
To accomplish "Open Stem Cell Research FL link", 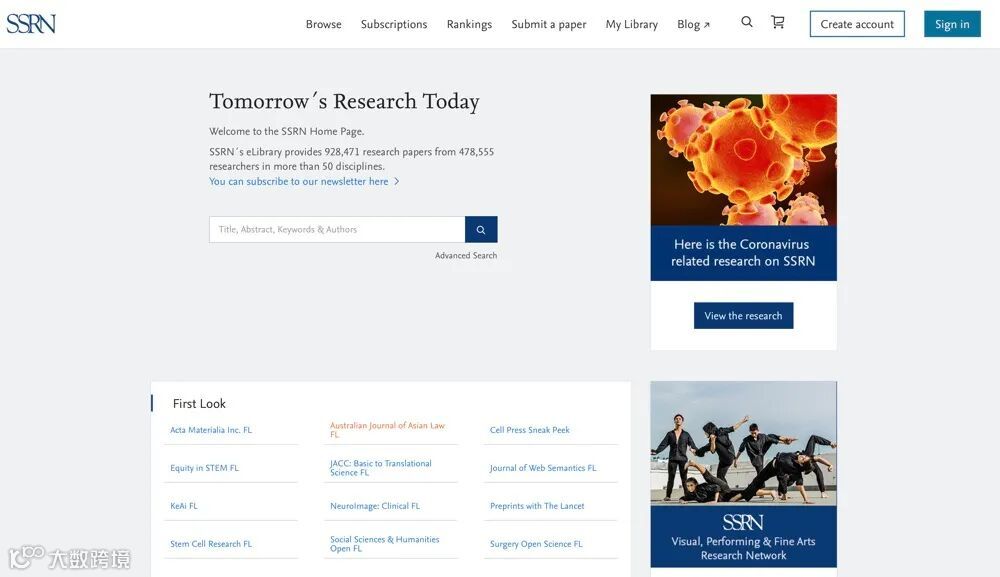I will point(210,544).
